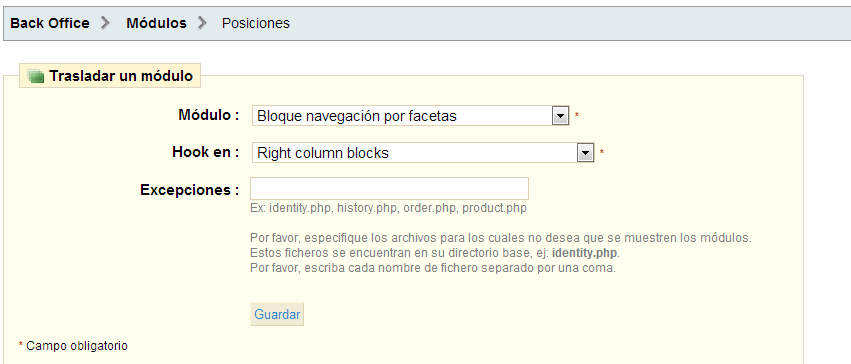851x364 pixels.
Task: Click the Trasladar un módulo heading
Action: [121, 76]
